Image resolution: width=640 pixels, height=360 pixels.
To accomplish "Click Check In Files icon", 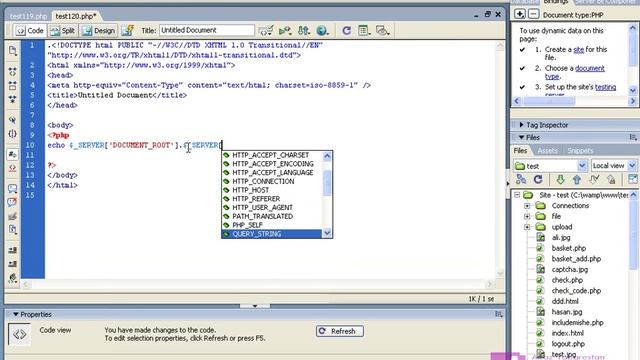I will coord(611,179).
